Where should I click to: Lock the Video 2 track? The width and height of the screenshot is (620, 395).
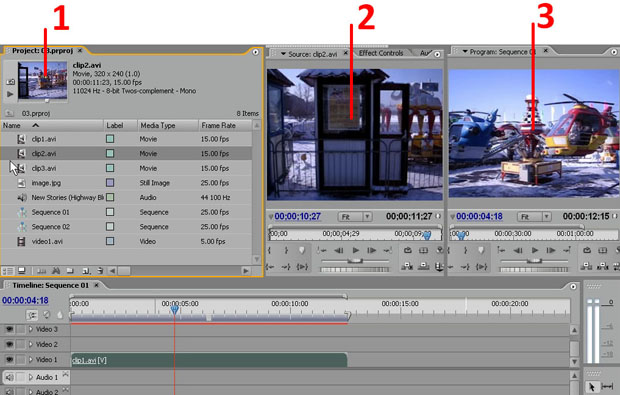click(x=21, y=344)
